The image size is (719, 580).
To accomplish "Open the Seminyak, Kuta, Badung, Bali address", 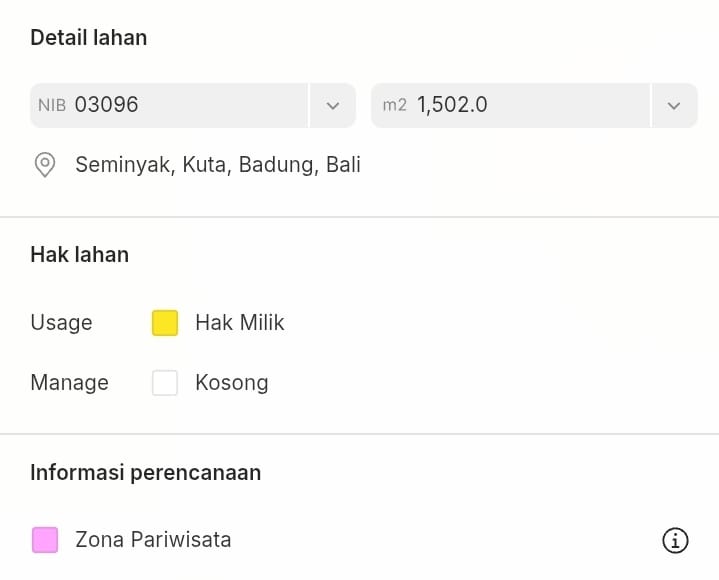I will click(218, 165).
